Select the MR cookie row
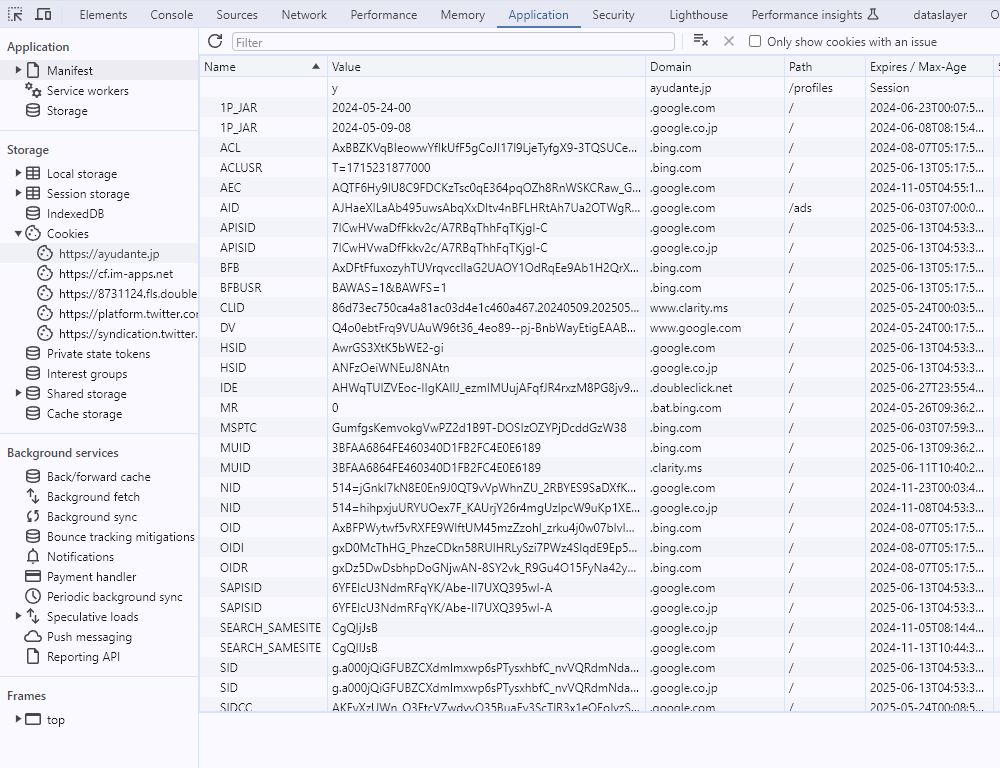 pos(597,408)
